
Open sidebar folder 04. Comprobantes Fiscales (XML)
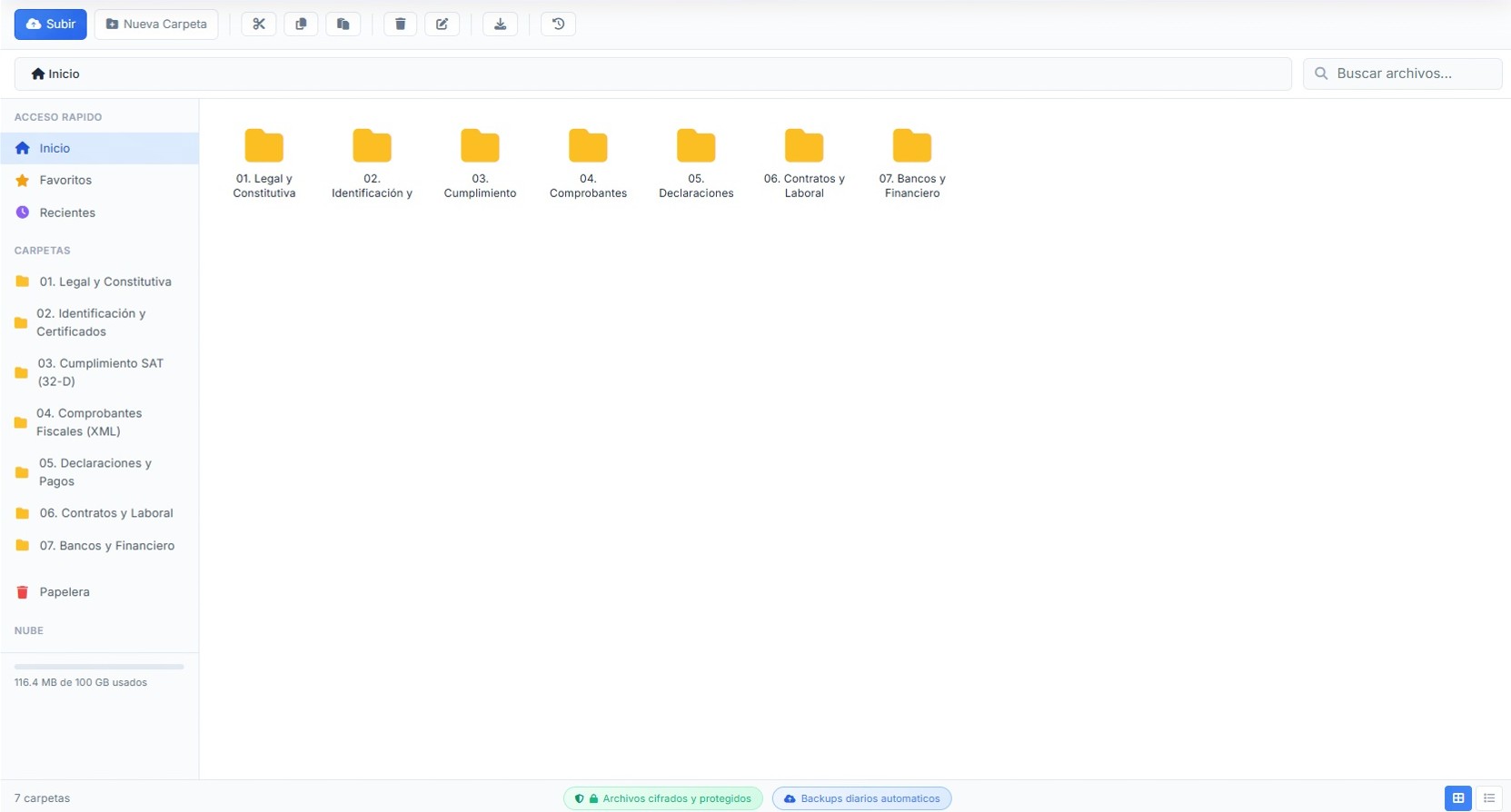click(x=99, y=422)
